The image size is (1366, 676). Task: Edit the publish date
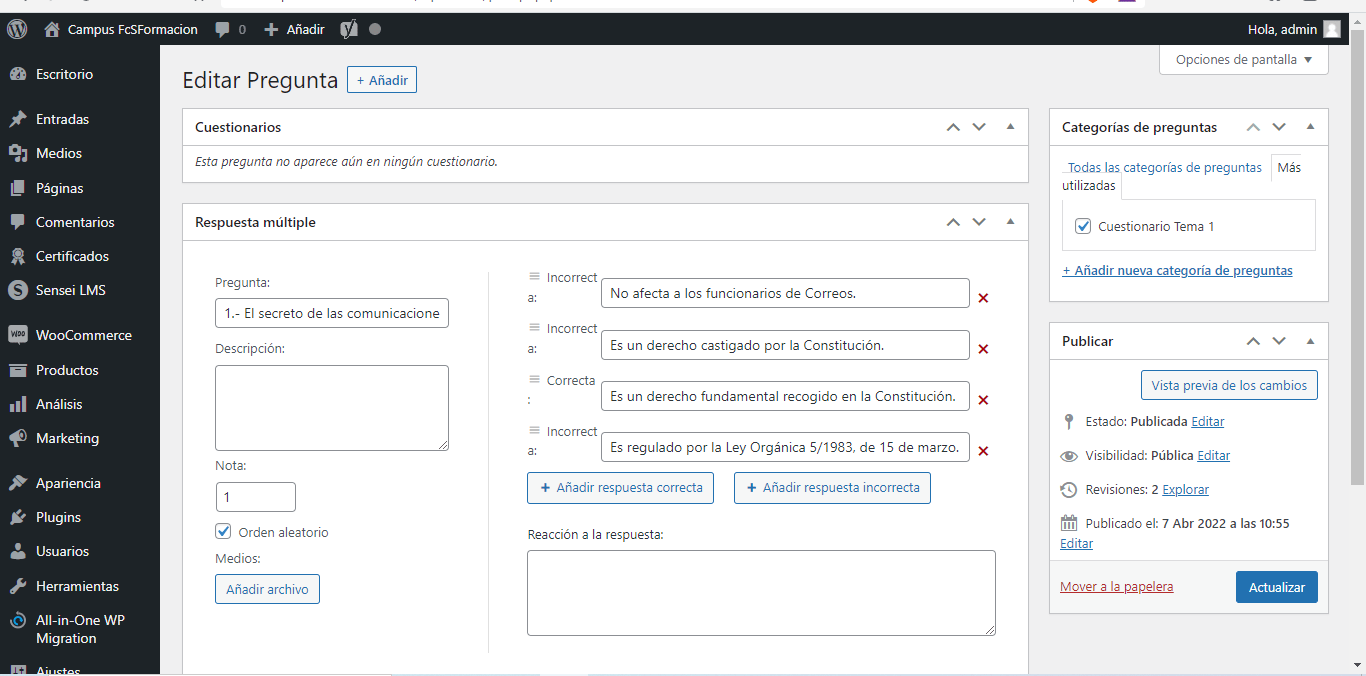[1076, 544]
